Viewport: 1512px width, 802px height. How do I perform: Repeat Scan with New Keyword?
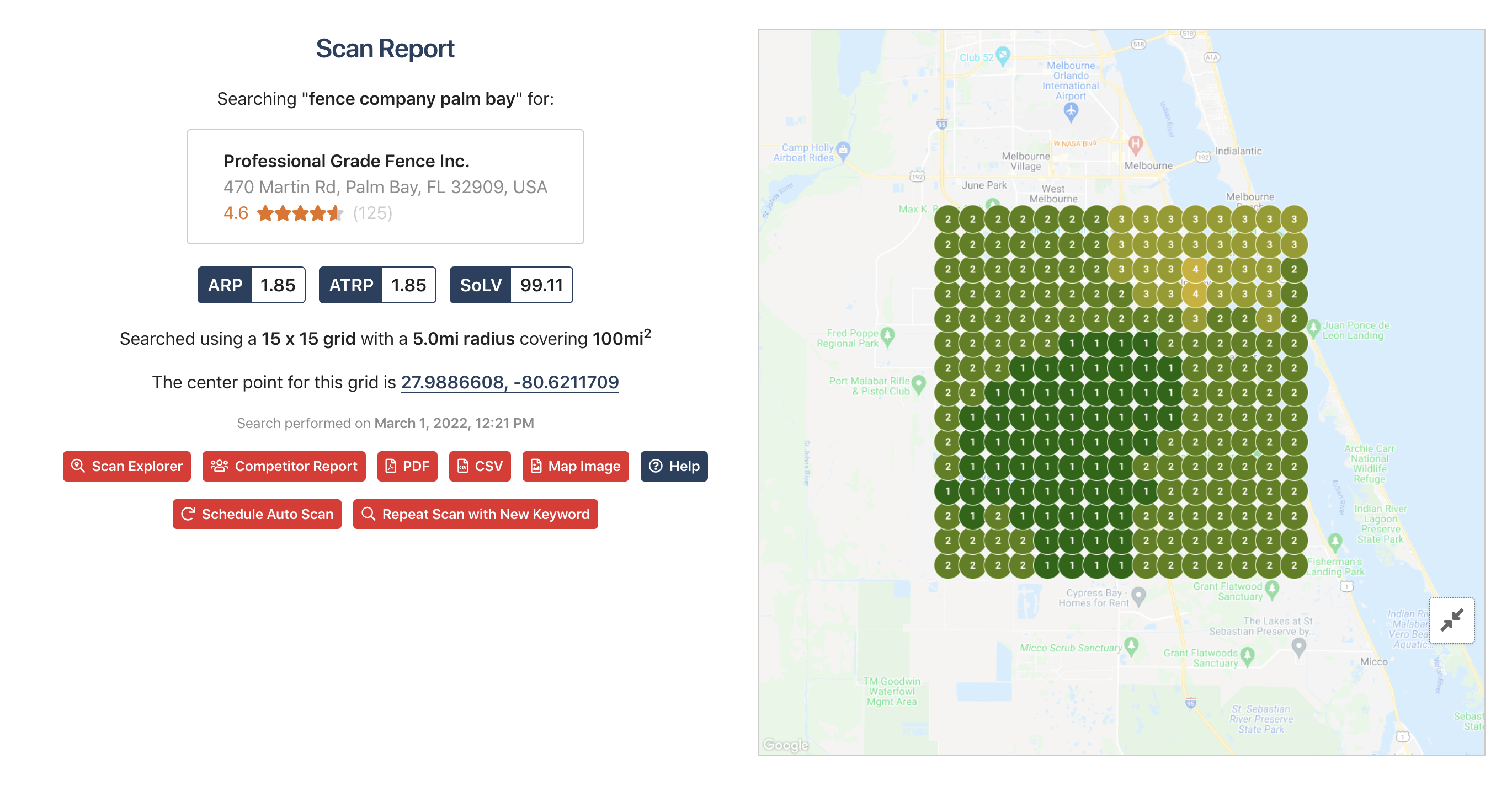[x=476, y=514]
